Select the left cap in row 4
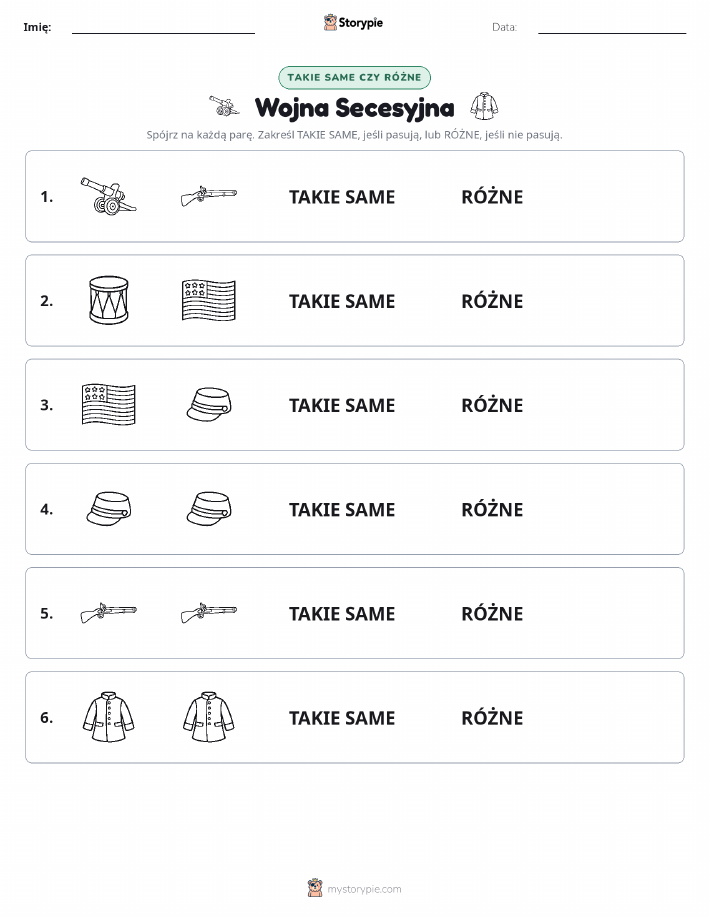This screenshot has height=917, width=709. click(x=108, y=508)
